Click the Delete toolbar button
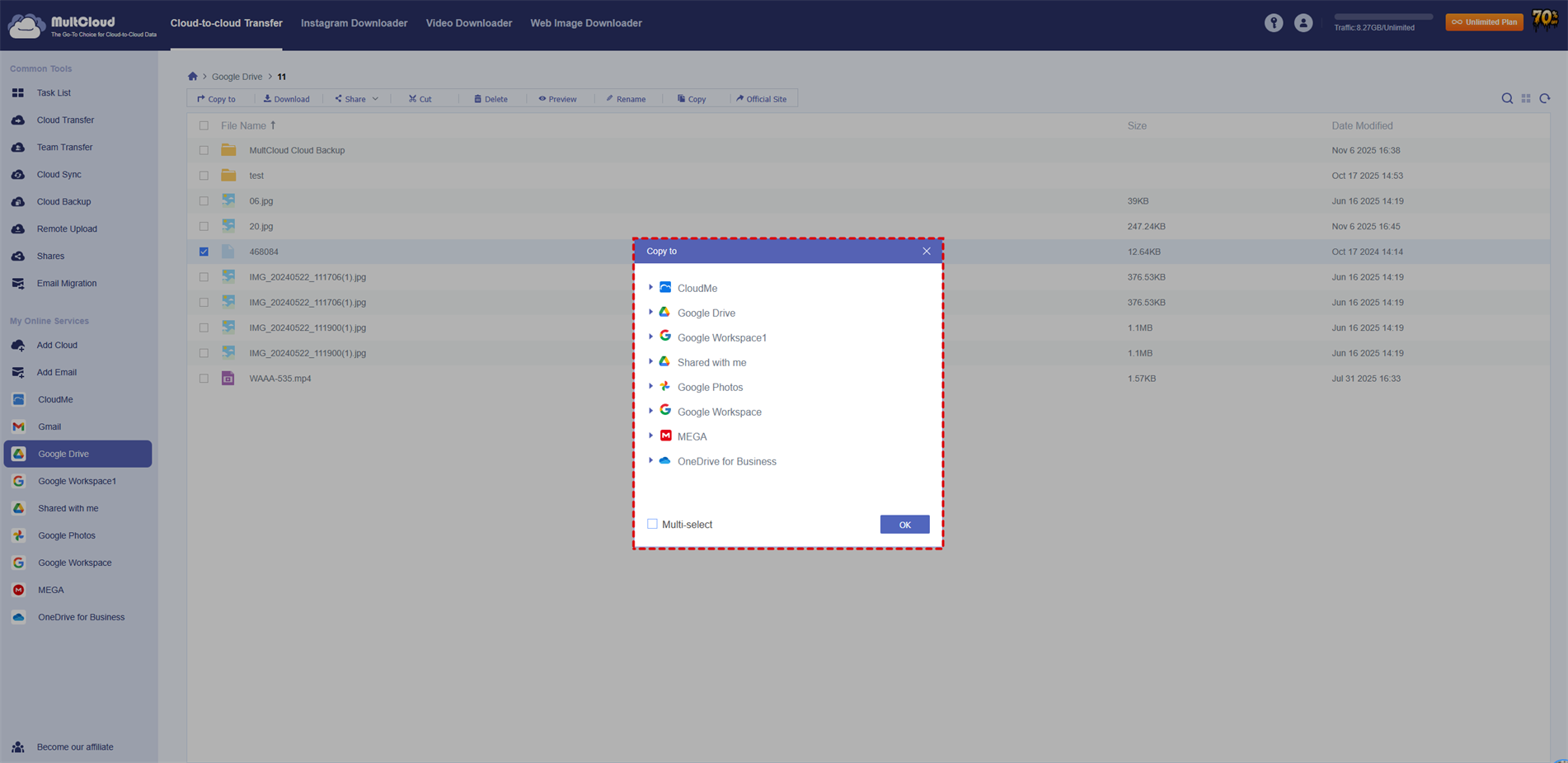This screenshot has width=1568, height=763. (491, 99)
